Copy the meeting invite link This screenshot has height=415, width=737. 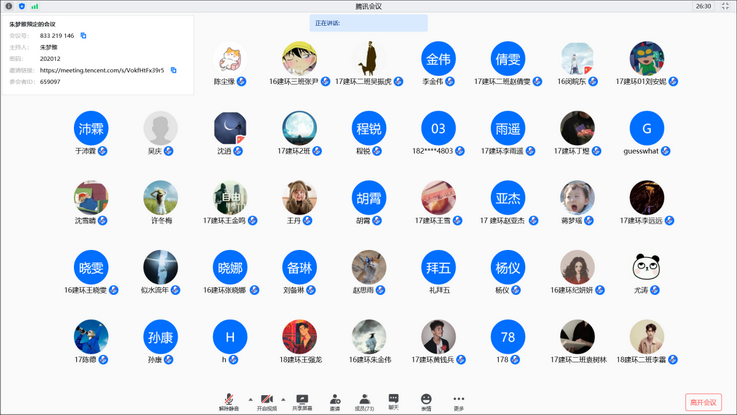(174, 70)
